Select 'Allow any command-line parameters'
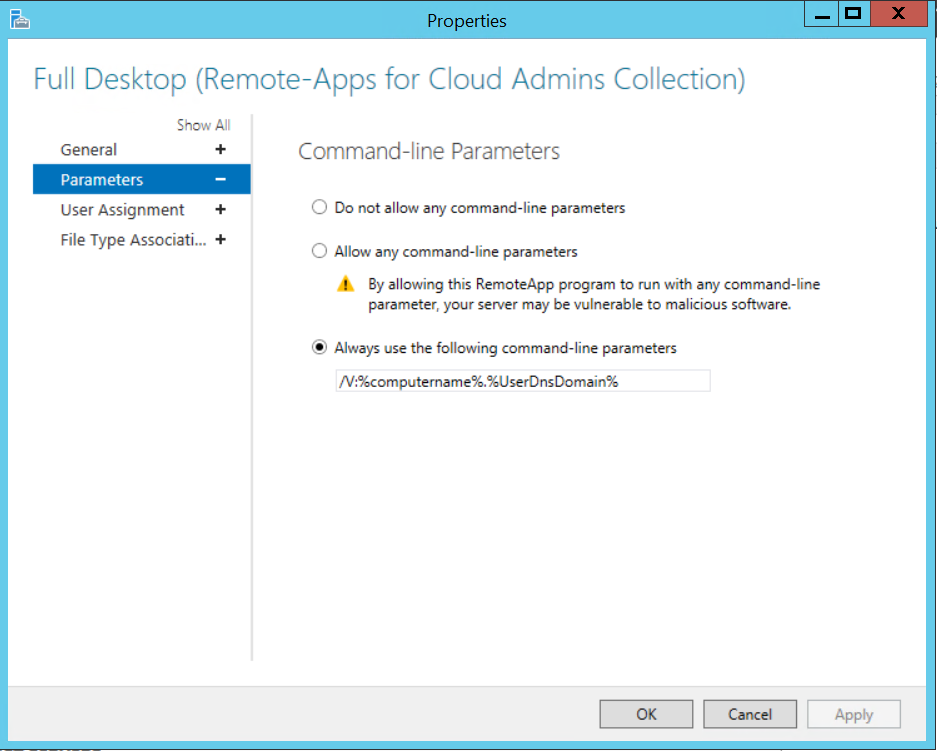This screenshot has height=751, width=937. [x=319, y=250]
